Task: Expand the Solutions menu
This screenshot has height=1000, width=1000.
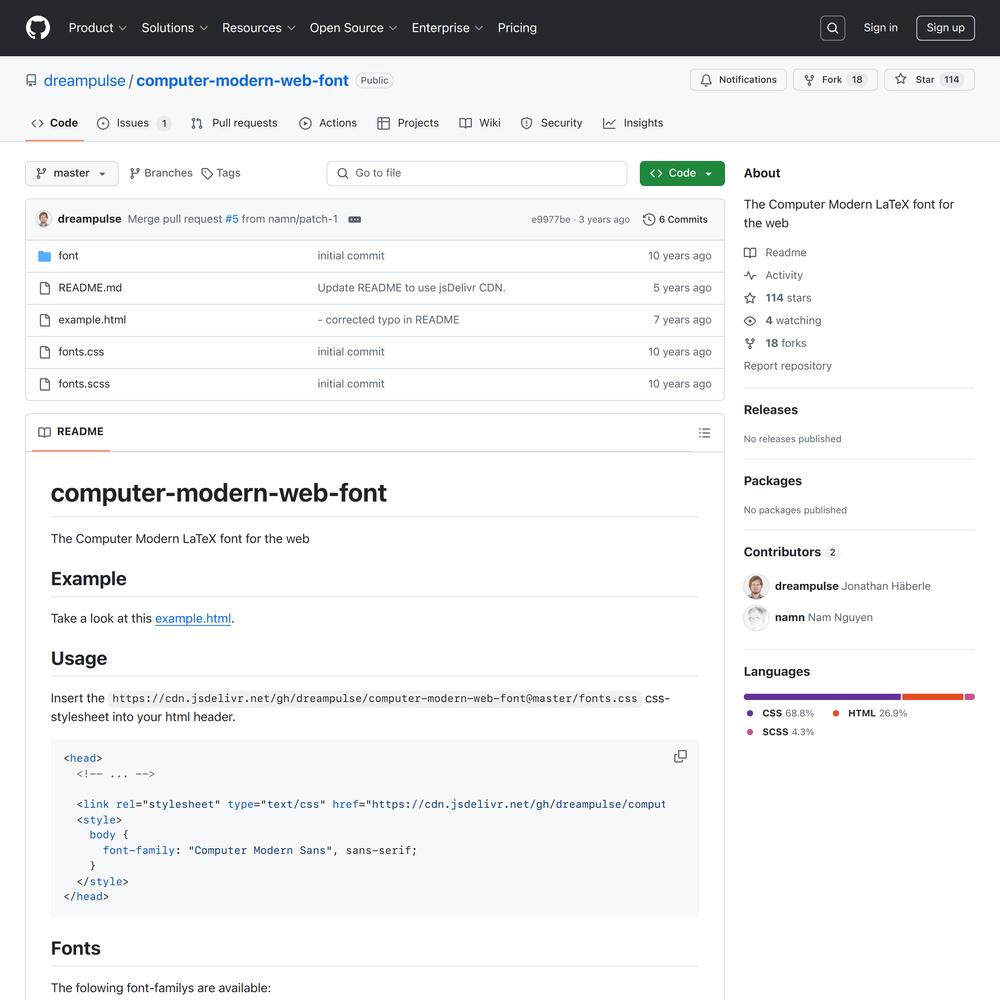Action: 175,28
